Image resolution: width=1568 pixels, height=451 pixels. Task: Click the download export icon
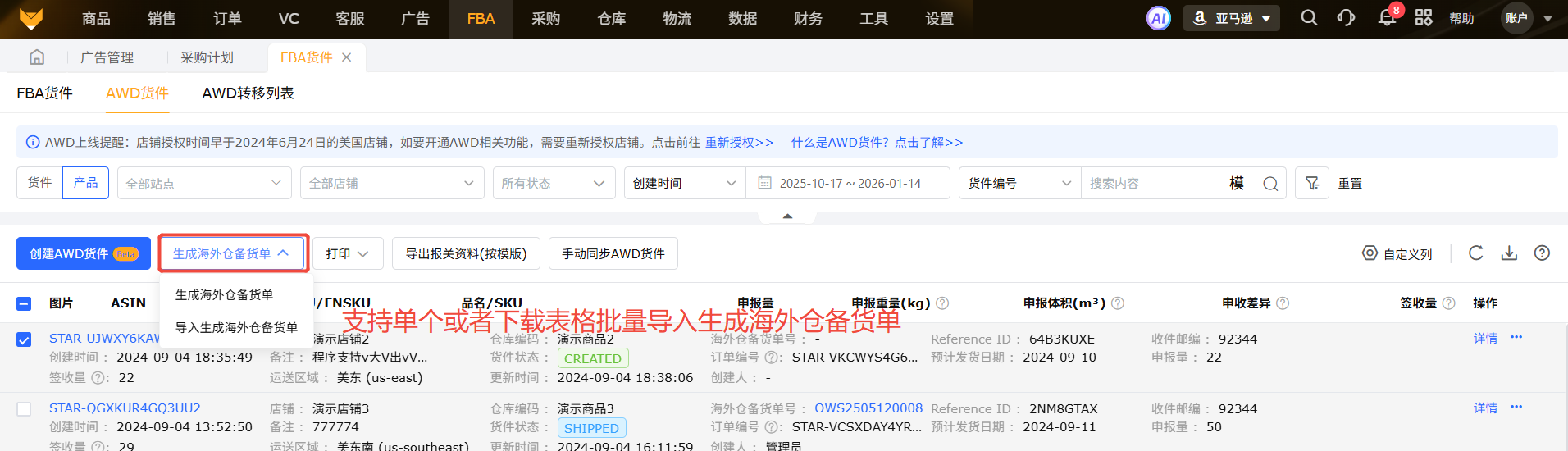(1509, 253)
